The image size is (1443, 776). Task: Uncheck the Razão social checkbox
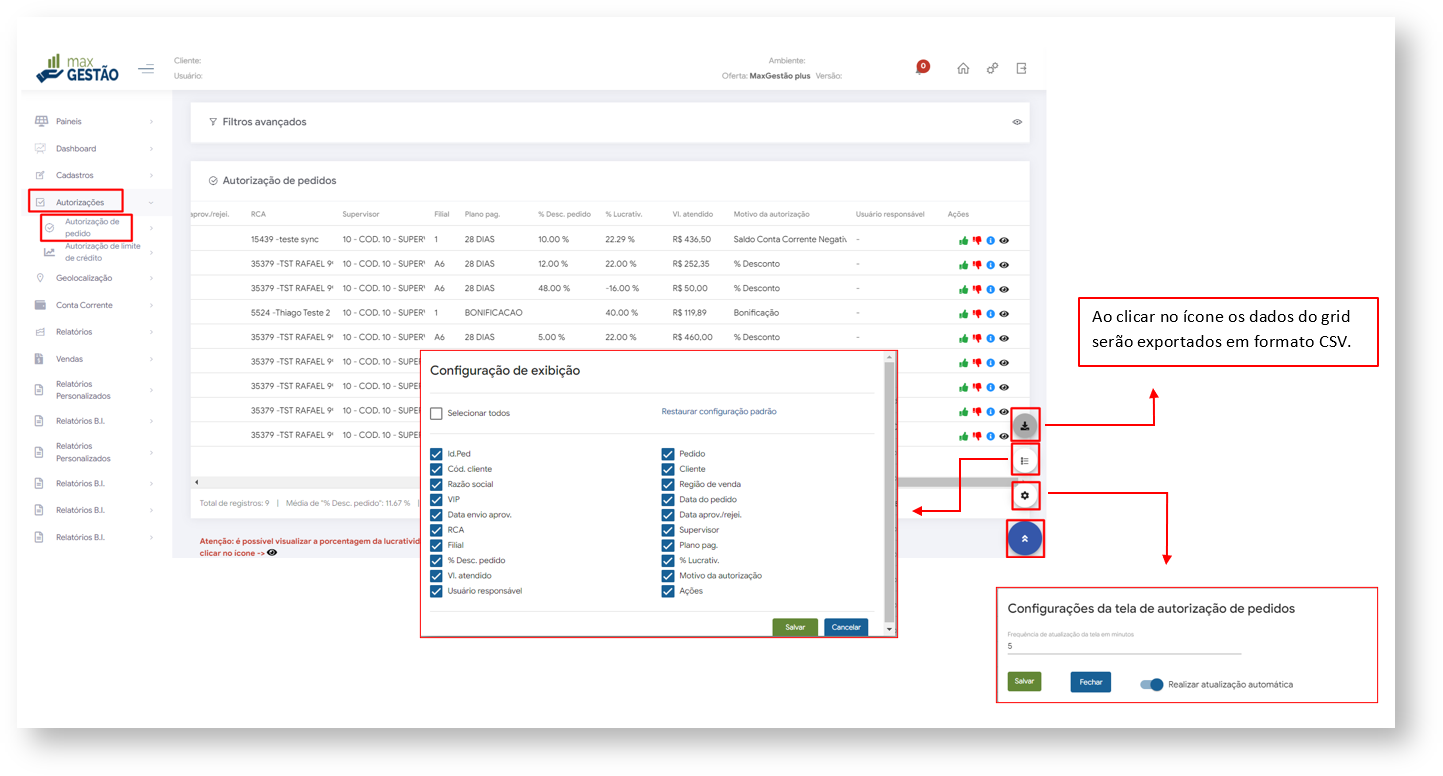[436, 484]
